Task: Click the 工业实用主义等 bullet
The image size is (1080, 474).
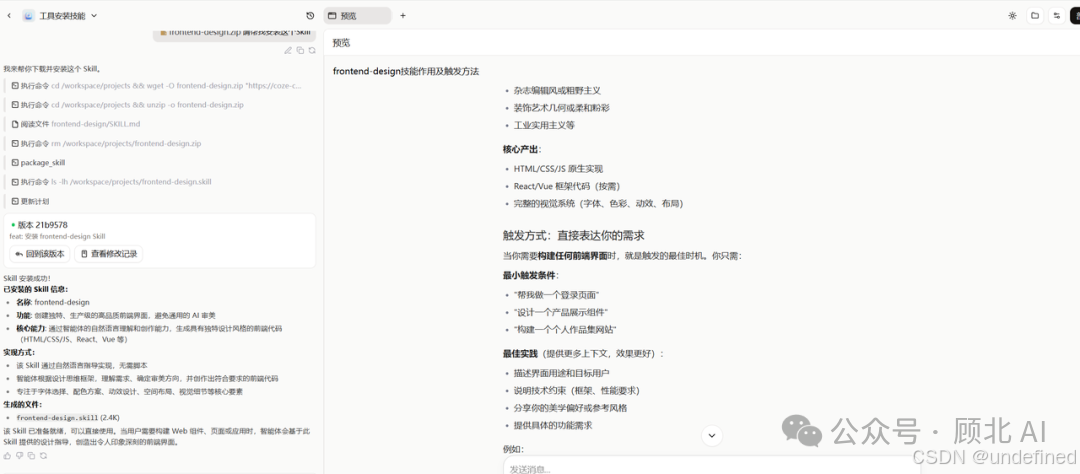Action: pos(544,125)
